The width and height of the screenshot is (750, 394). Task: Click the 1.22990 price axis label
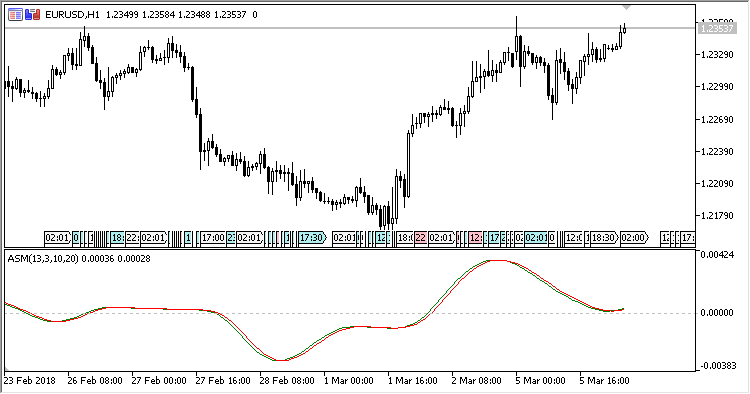717,87
